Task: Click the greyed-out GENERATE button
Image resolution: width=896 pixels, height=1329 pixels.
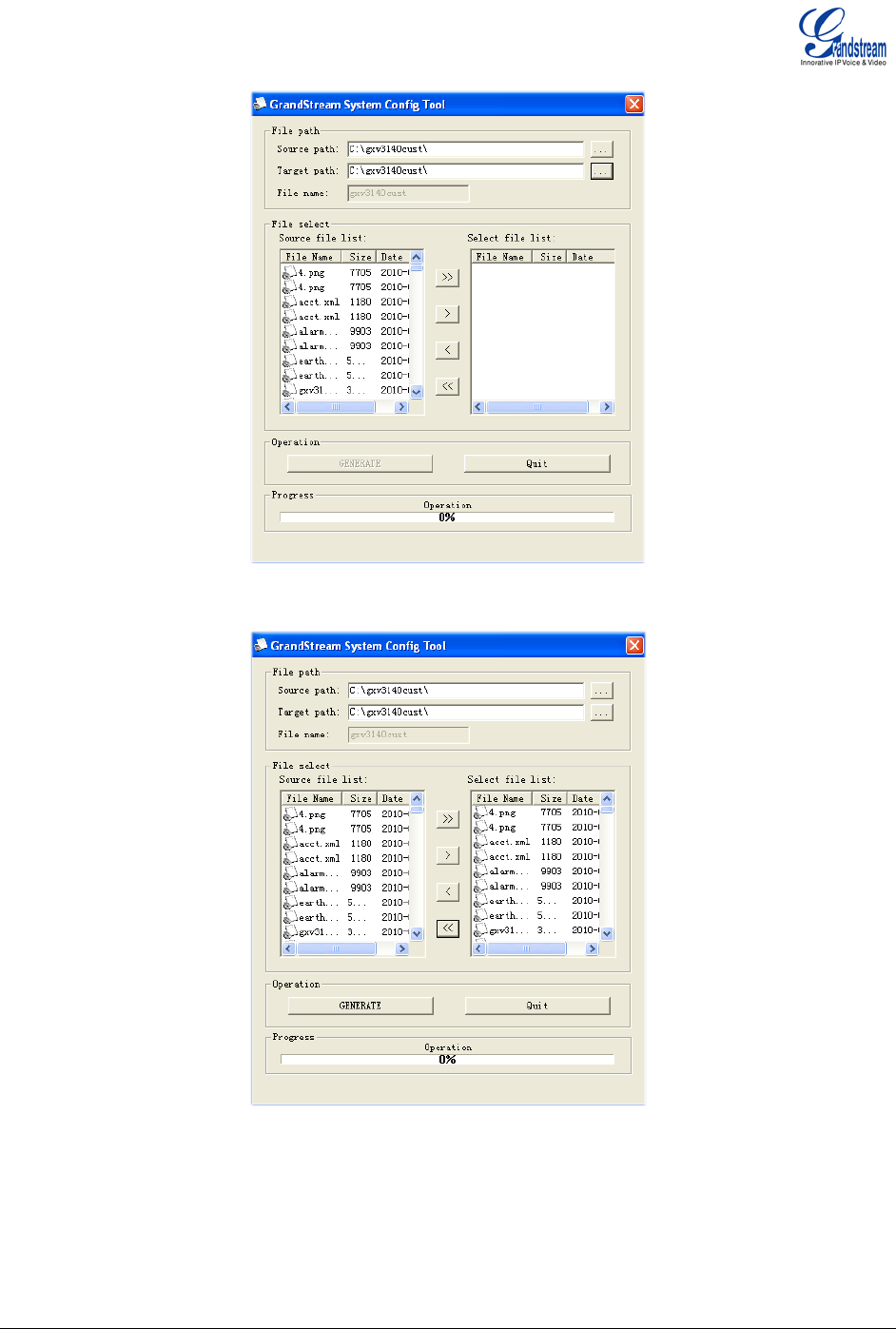Action: (360, 463)
